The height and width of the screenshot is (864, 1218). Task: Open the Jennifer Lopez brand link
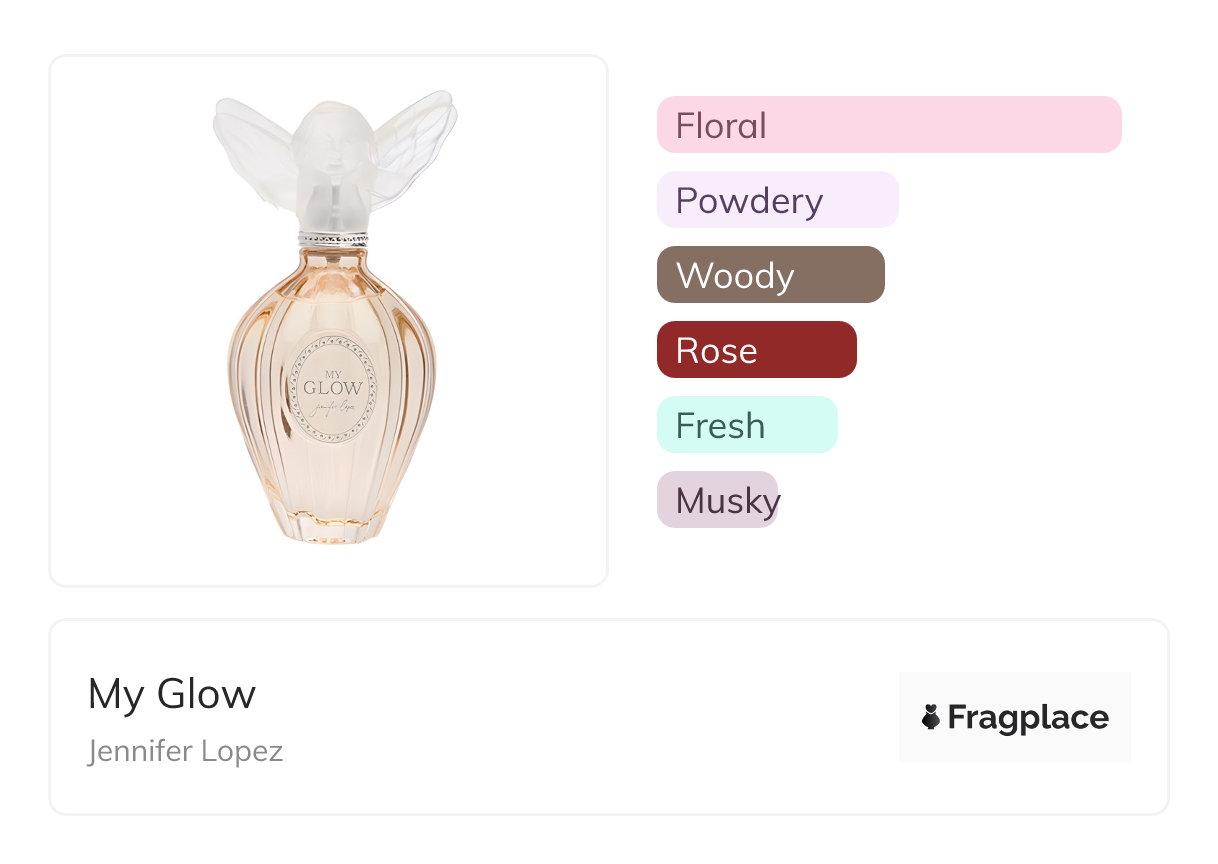pos(185,751)
